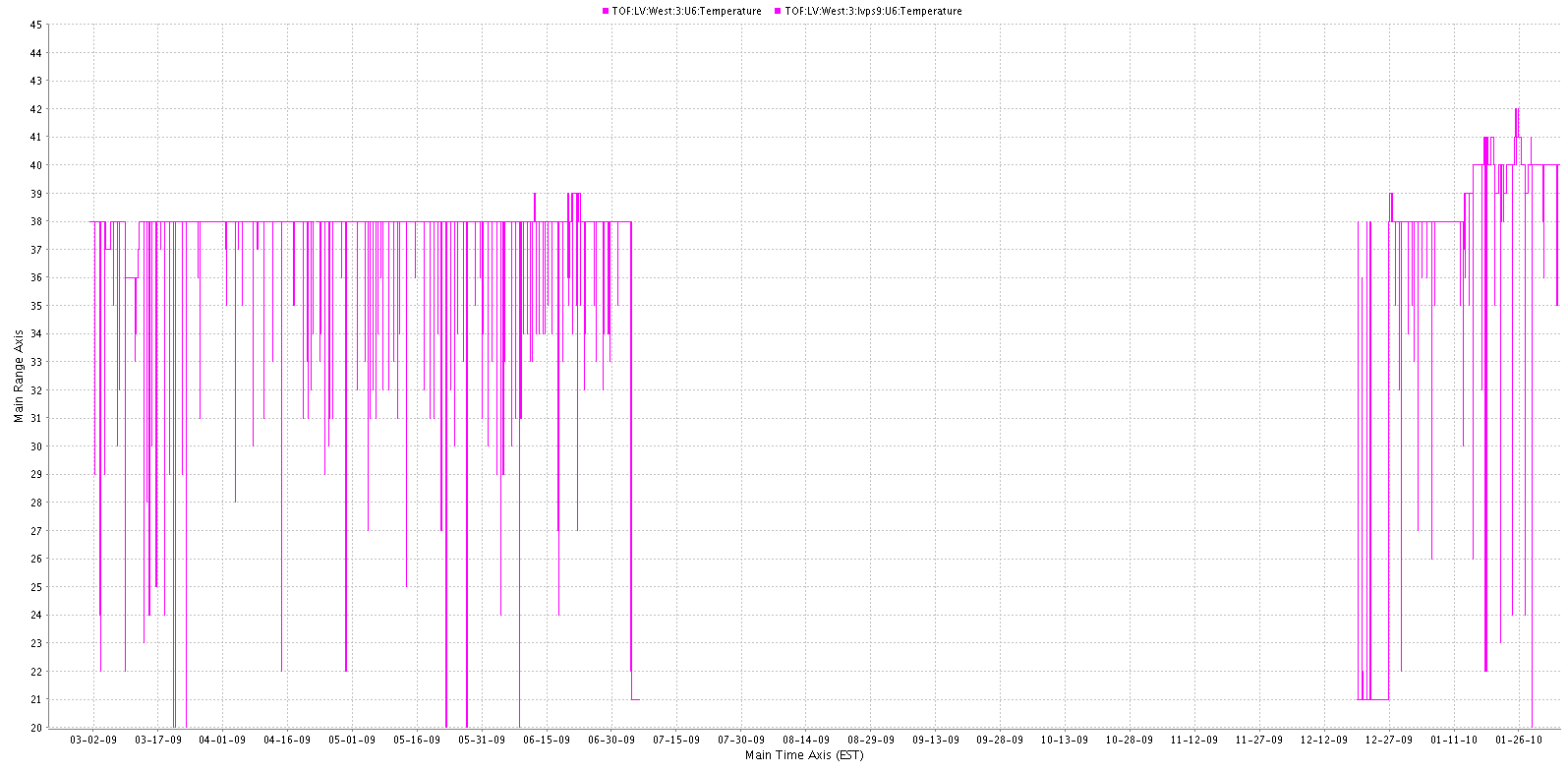Click y-axis tick label 24
Image resolution: width=1568 pixels, height=772 pixels.
pyautogui.click(x=35, y=616)
